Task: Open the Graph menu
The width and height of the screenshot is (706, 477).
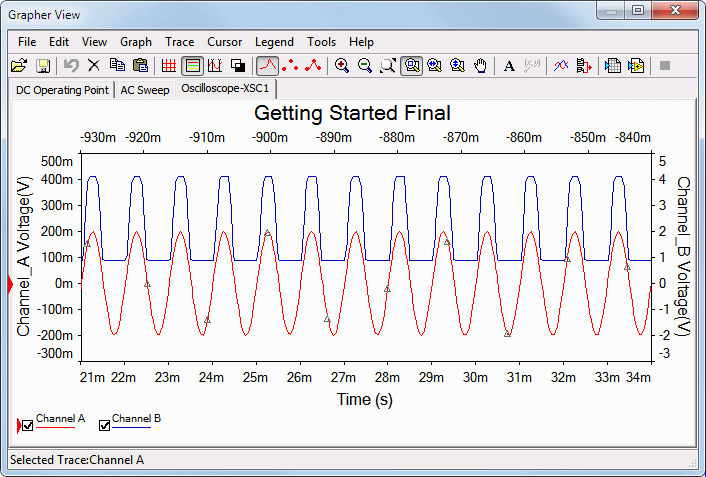Action: click(136, 42)
